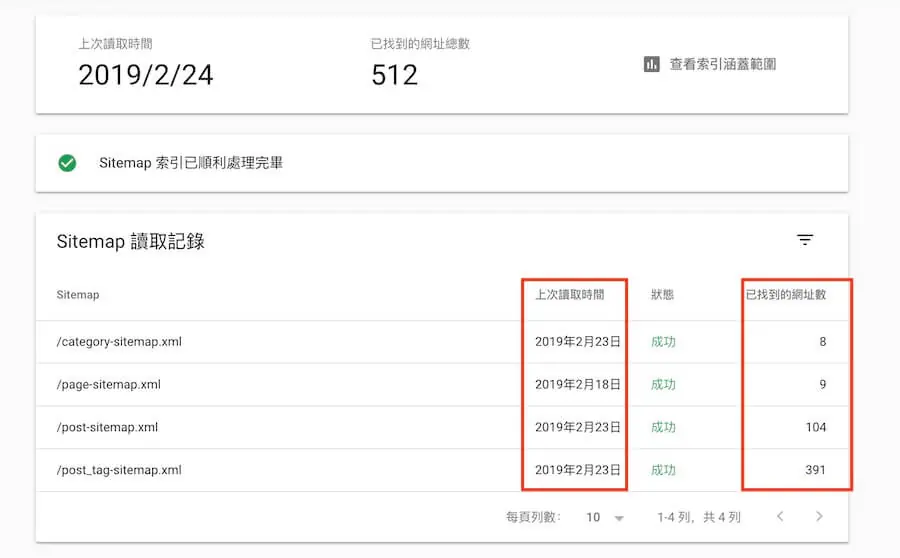The height and width of the screenshot is (558, 900).
Task: Open rows-per-page dropdown showing 10
Action: pos(604,517)
